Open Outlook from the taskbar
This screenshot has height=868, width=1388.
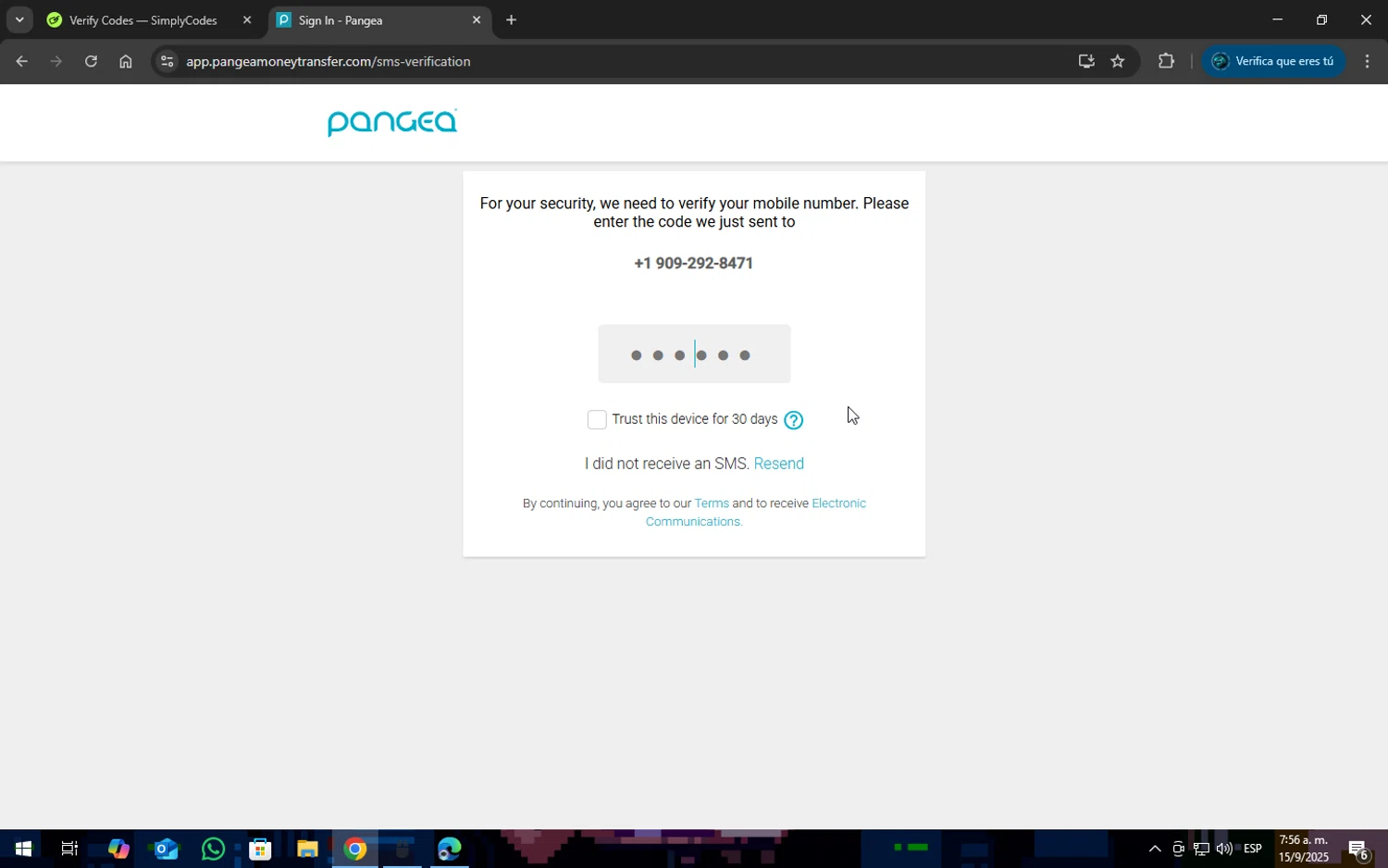click(x=166, y=849)
